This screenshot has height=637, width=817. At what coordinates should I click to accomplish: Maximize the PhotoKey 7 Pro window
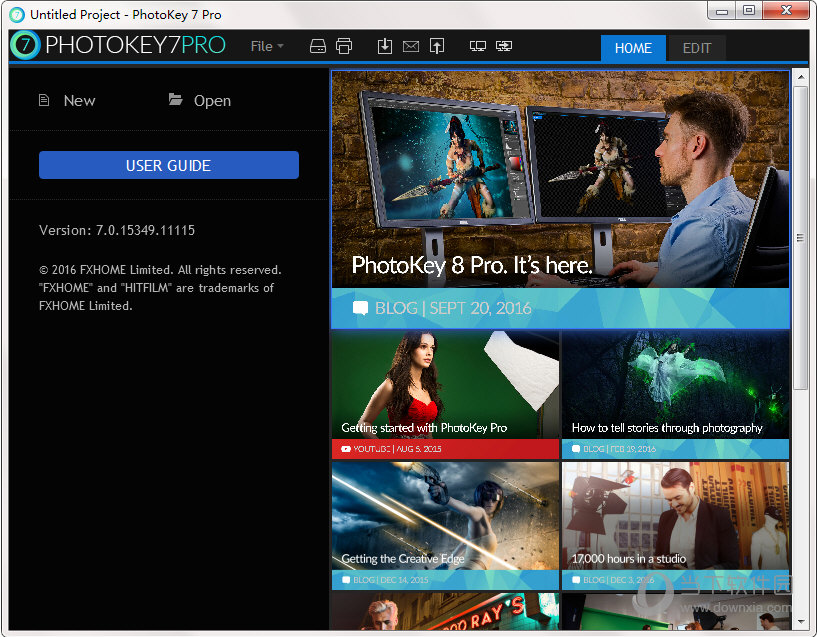click(x=749, y=11)
